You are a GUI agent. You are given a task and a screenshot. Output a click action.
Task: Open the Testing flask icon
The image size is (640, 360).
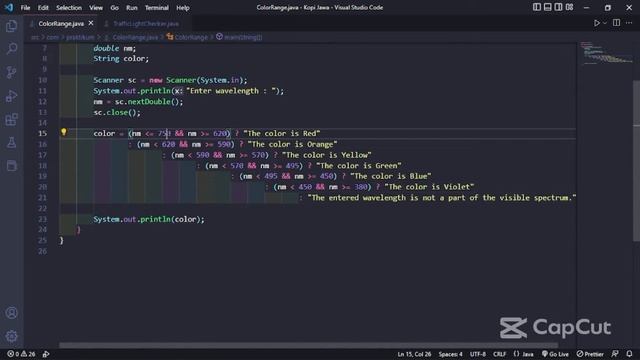[11, 142]
